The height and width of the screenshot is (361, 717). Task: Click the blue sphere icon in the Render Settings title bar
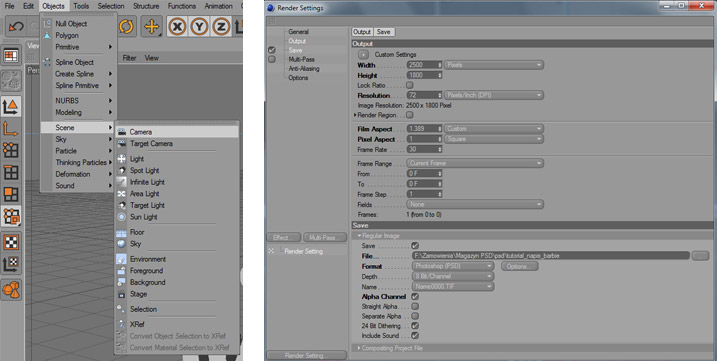click(x=270, y=8)
